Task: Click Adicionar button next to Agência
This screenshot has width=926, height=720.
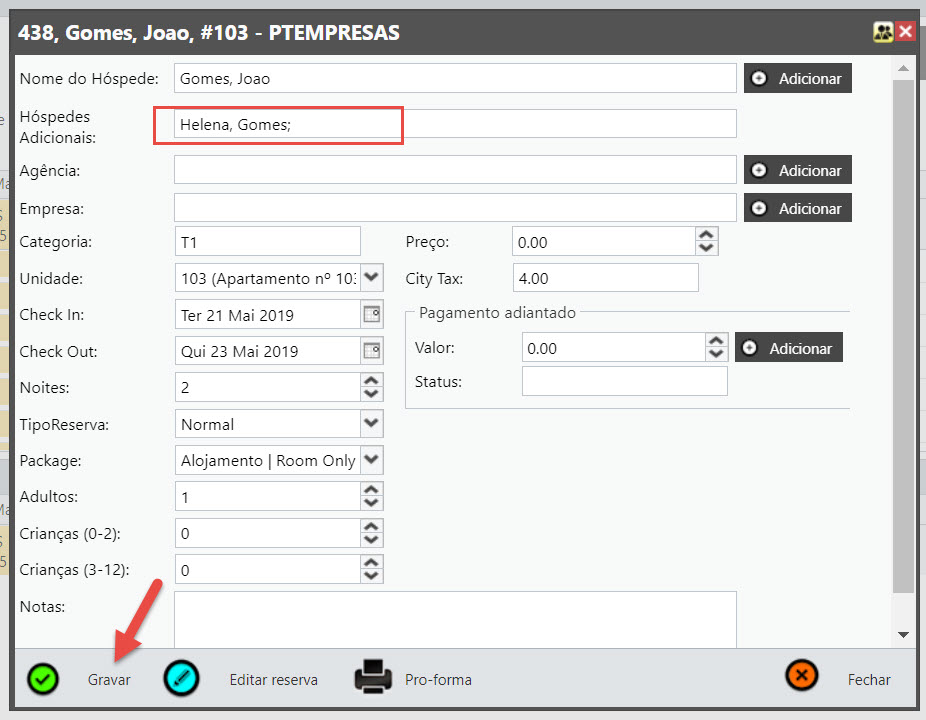Action: 797,170
